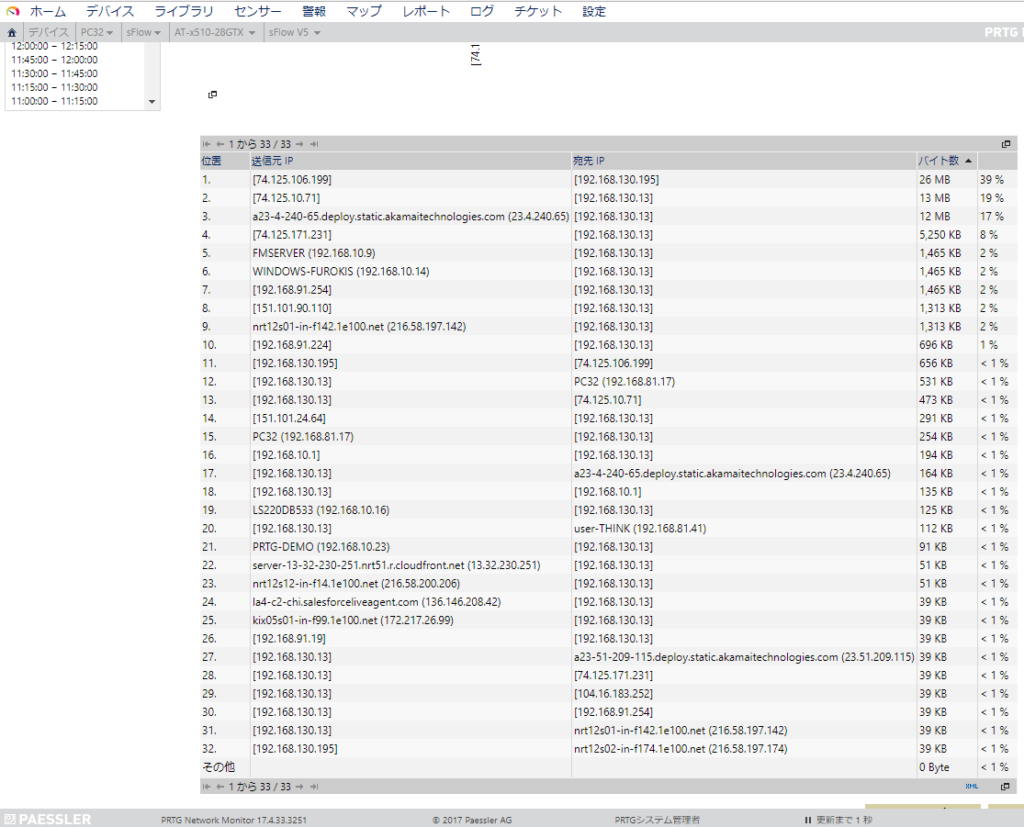This screenshot has width=1024, height=827.
Task: Open the チケット menu
Action: (x=538, y=12)
